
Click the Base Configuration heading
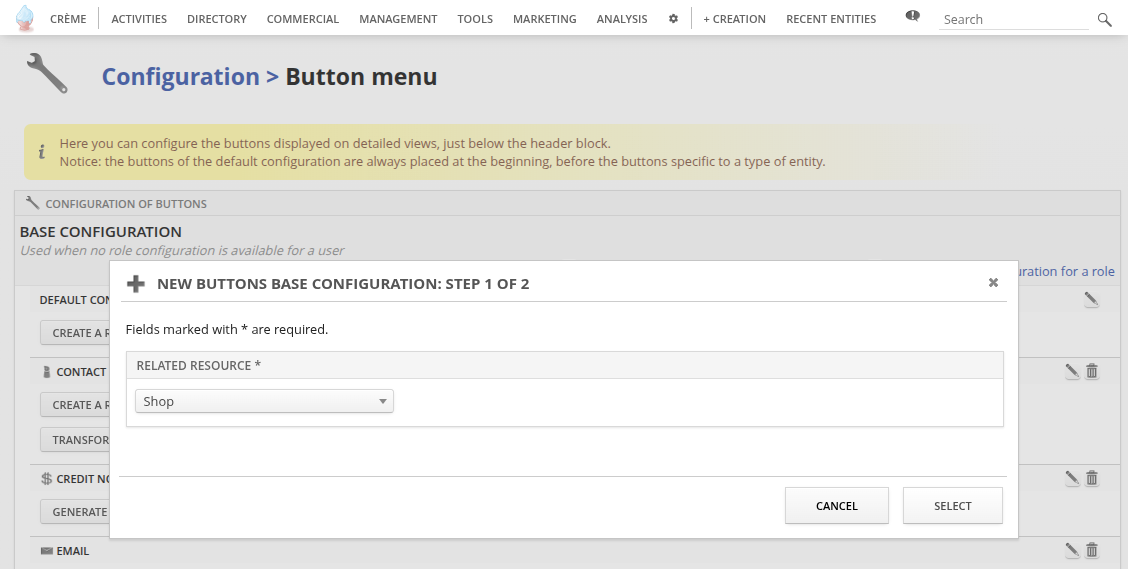[x=101, y=232]
